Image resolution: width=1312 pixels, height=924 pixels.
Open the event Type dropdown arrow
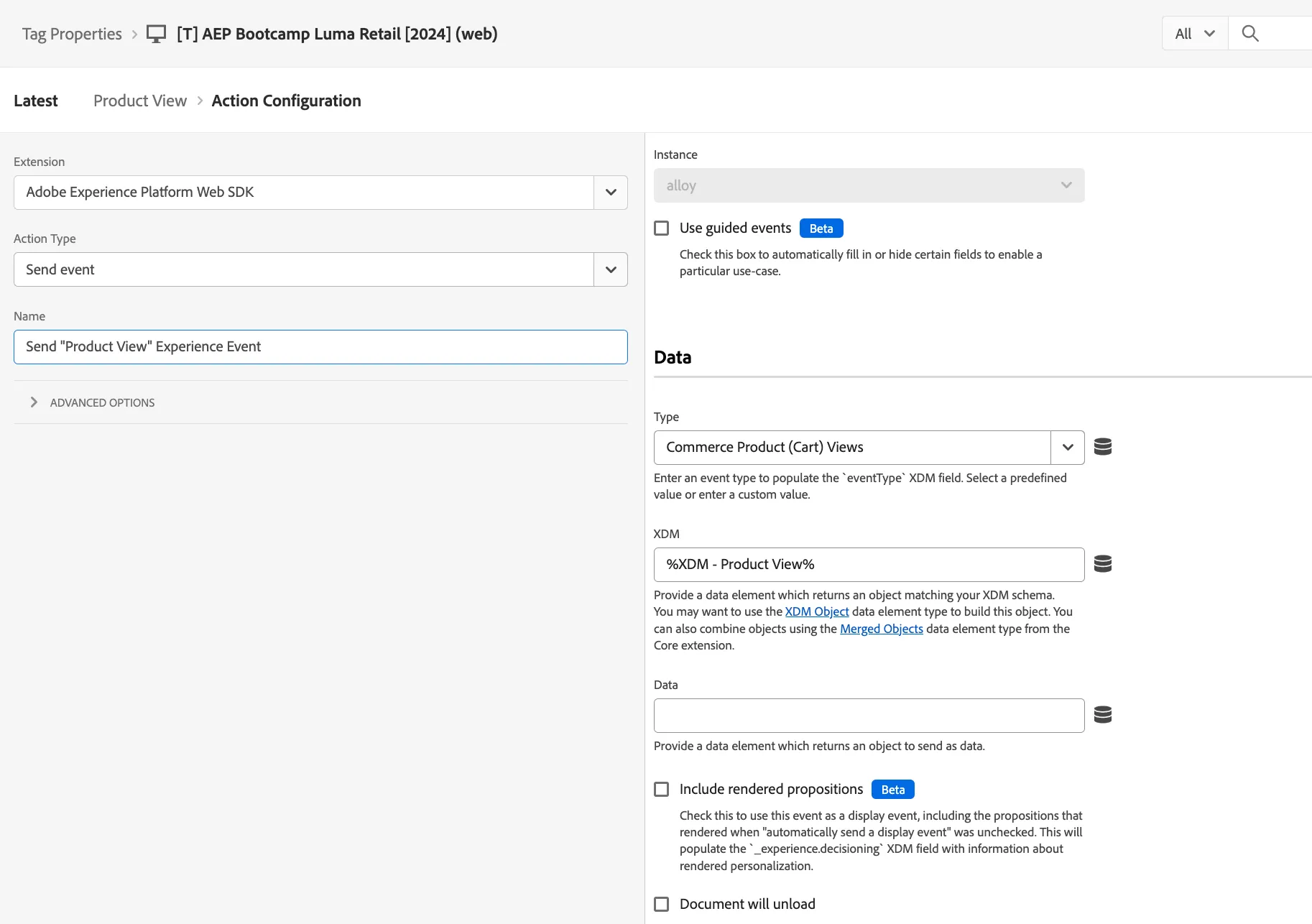pos(1068,448)
